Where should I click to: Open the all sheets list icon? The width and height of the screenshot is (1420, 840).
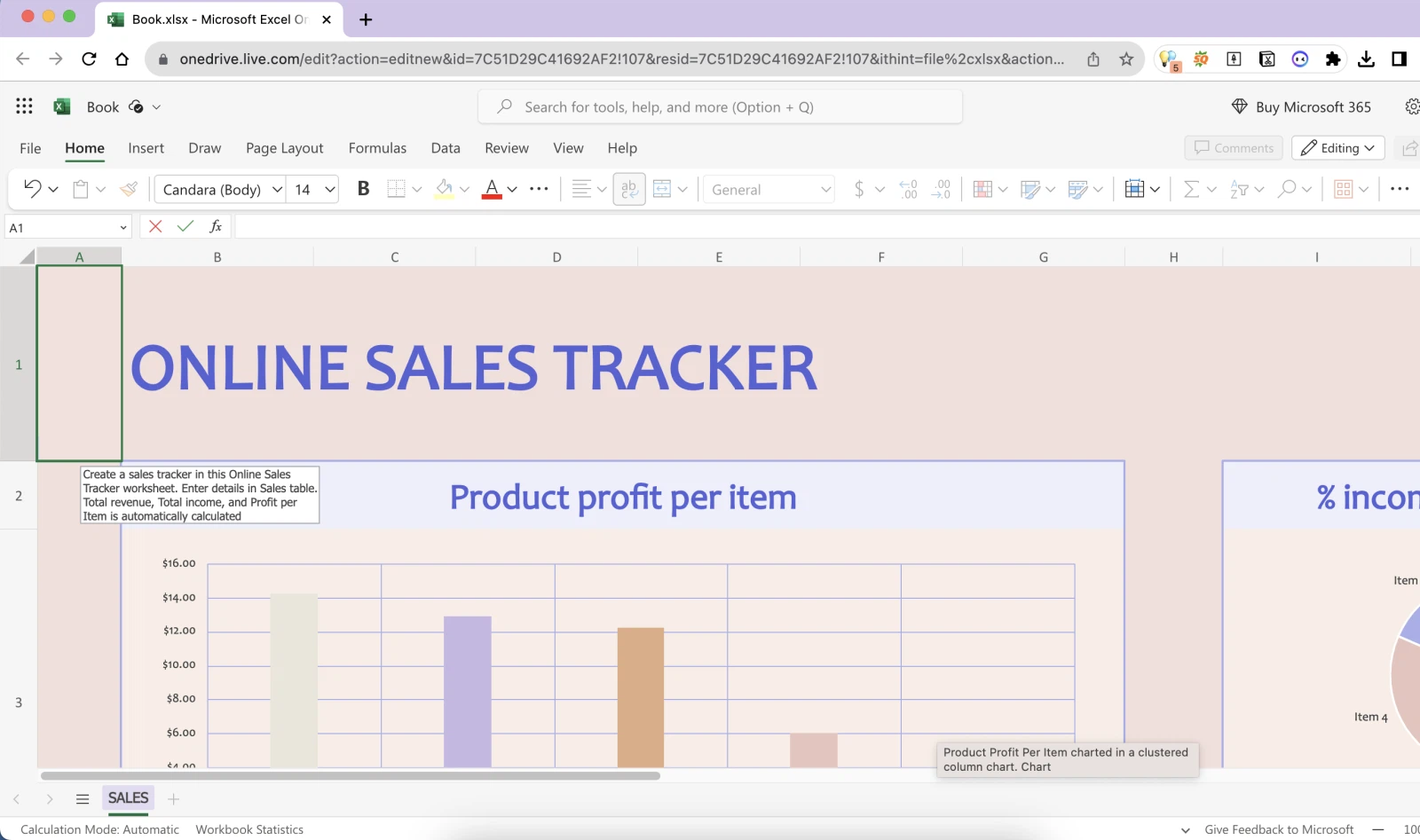[83, 799]
